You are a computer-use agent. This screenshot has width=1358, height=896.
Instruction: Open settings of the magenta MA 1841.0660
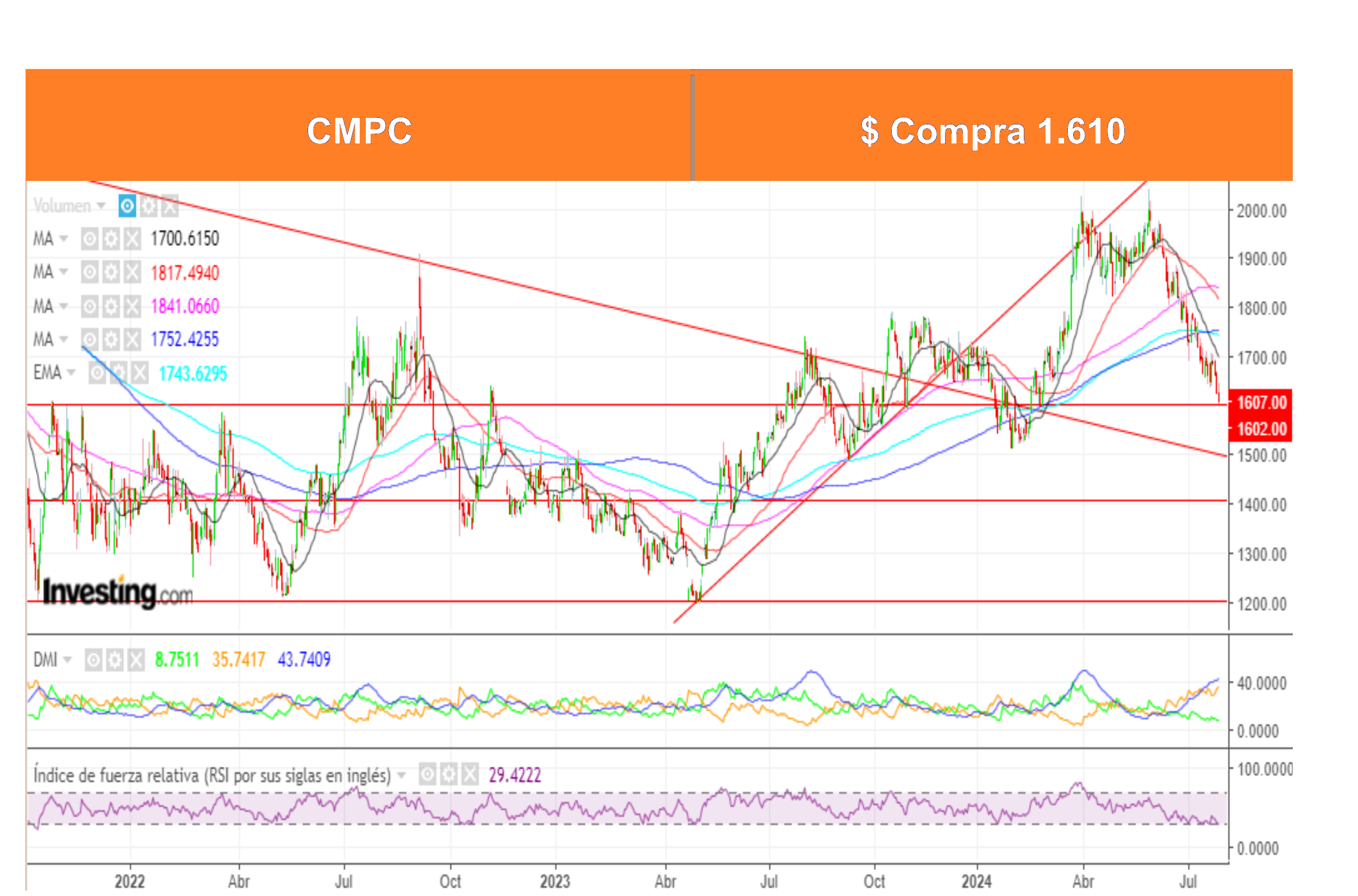point(111,306)
